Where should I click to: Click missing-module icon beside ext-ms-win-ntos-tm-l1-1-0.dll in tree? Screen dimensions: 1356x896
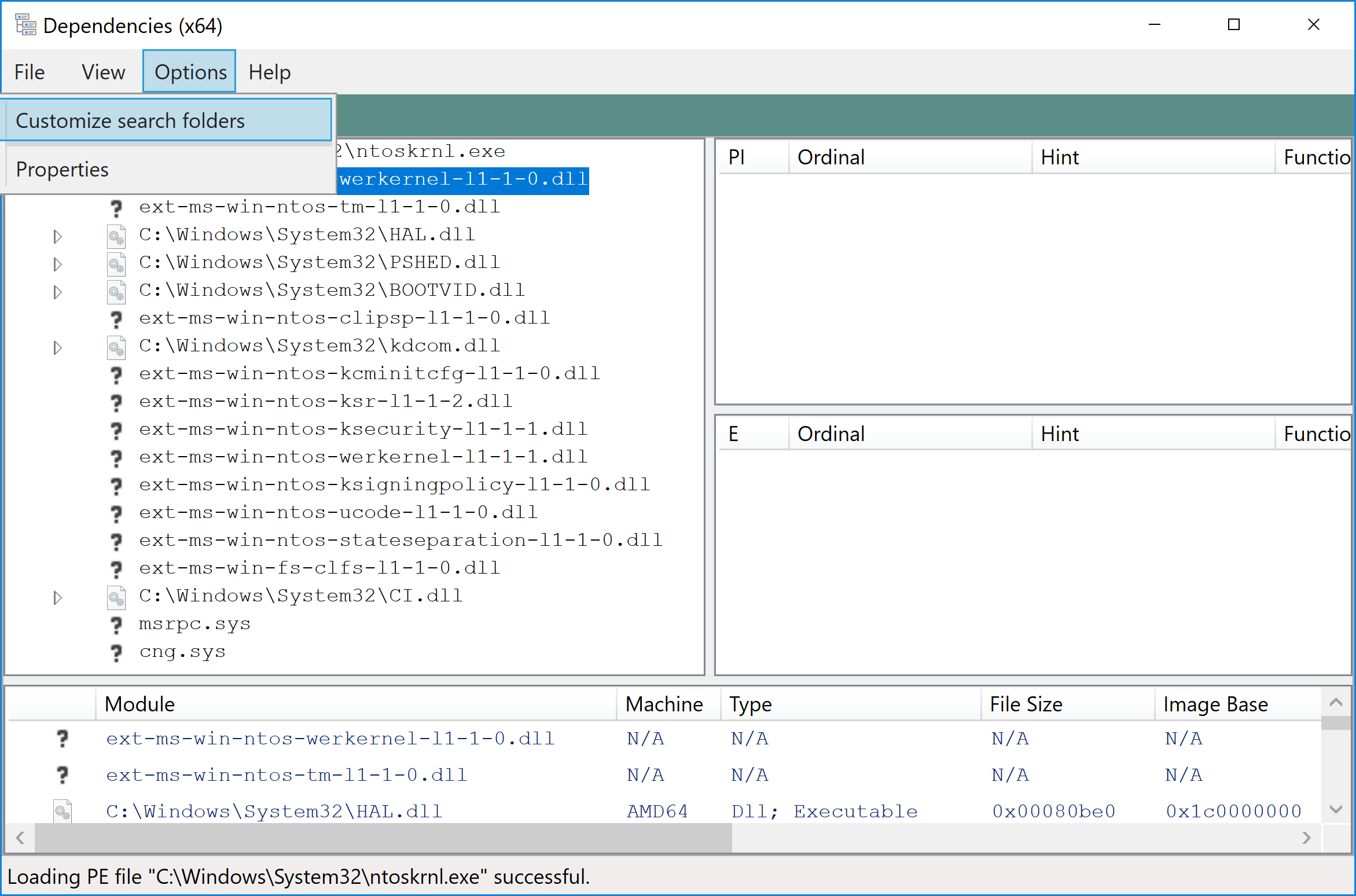tap(116, 208)
